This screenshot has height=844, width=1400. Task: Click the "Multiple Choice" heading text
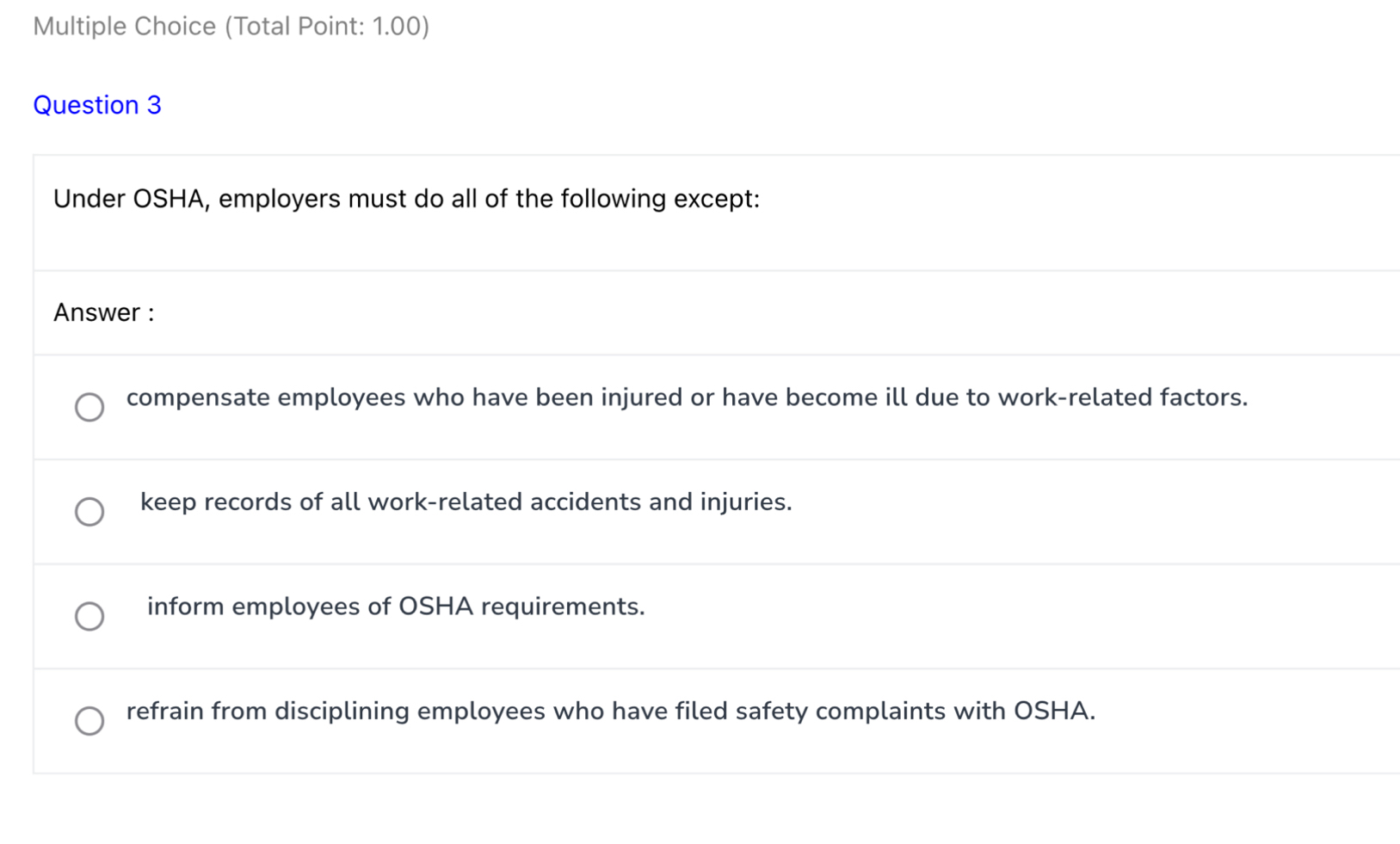tap(125, 27)
